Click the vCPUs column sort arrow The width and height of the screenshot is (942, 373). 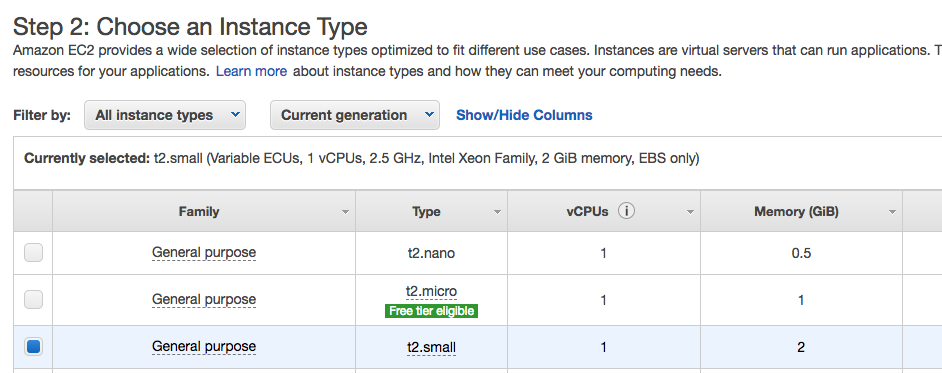690,212
